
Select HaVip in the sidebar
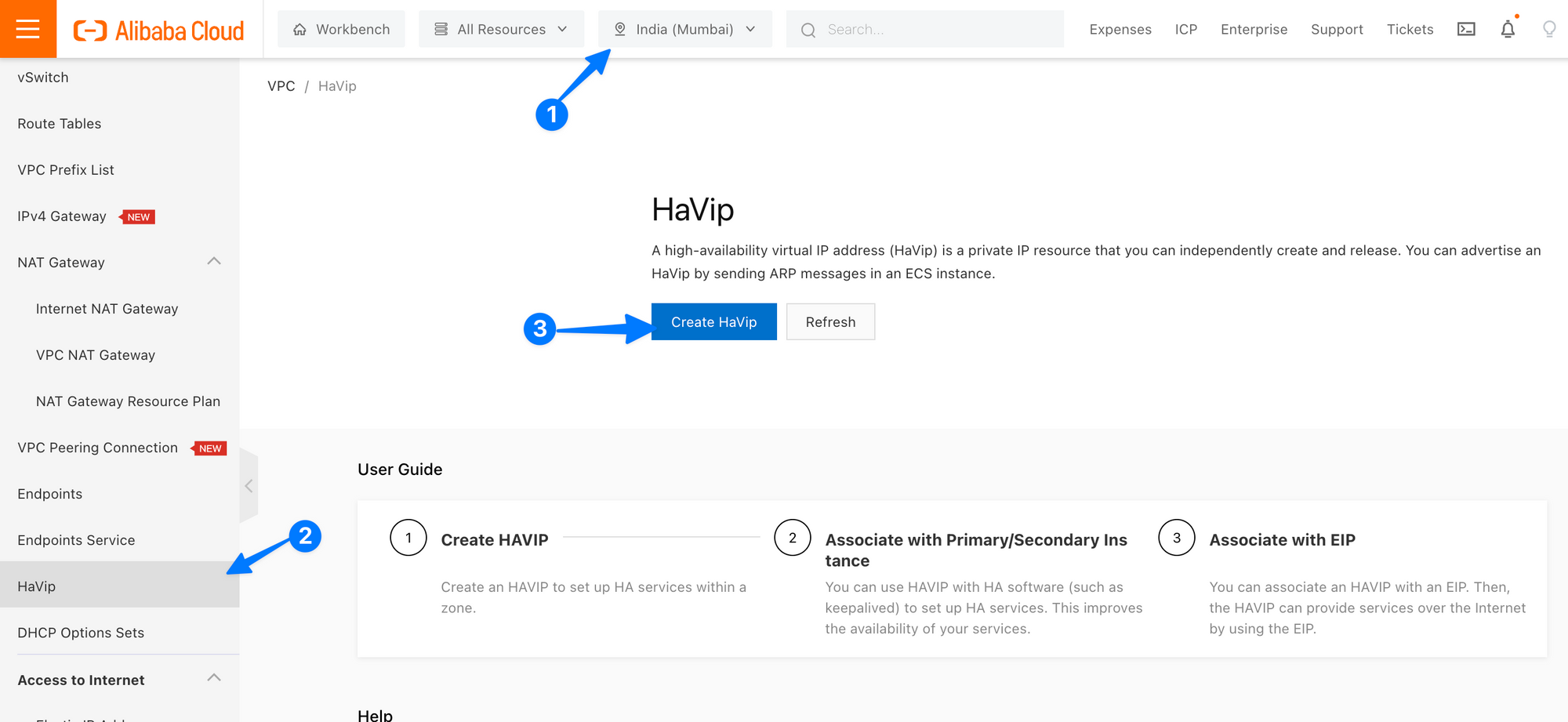tap(37, 586)
